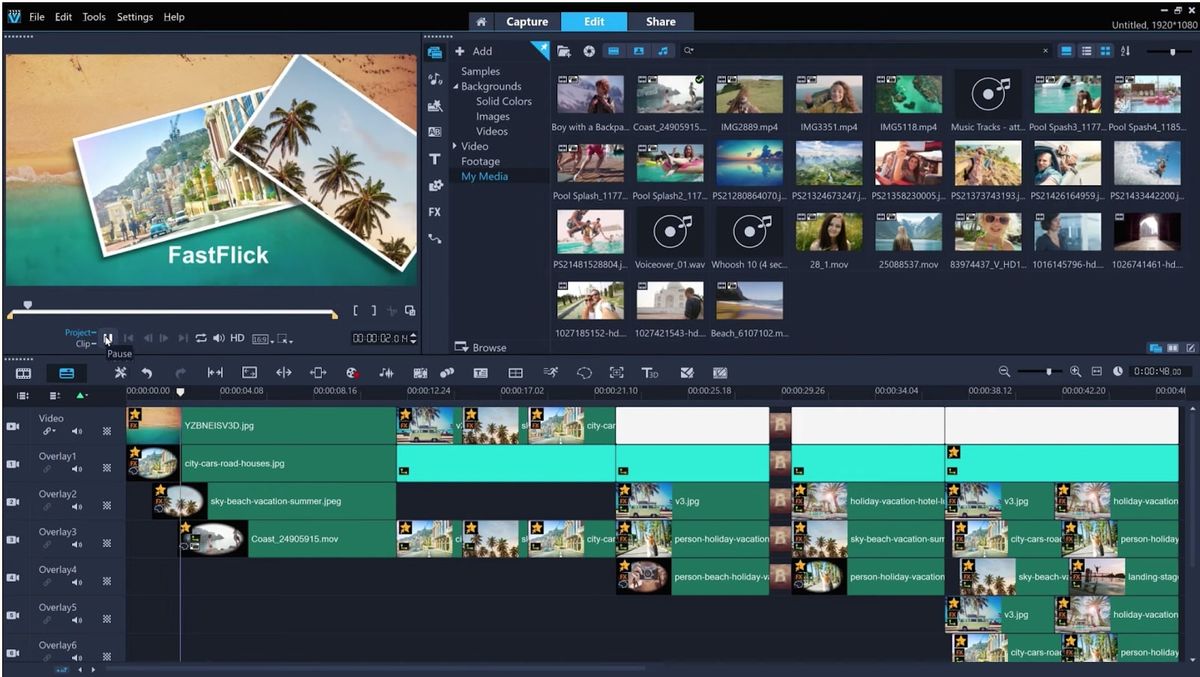This screenshot has width=1200, height=677.
Task: Toggle the audio filter in the media library
Action: click(x=663, y=50)
